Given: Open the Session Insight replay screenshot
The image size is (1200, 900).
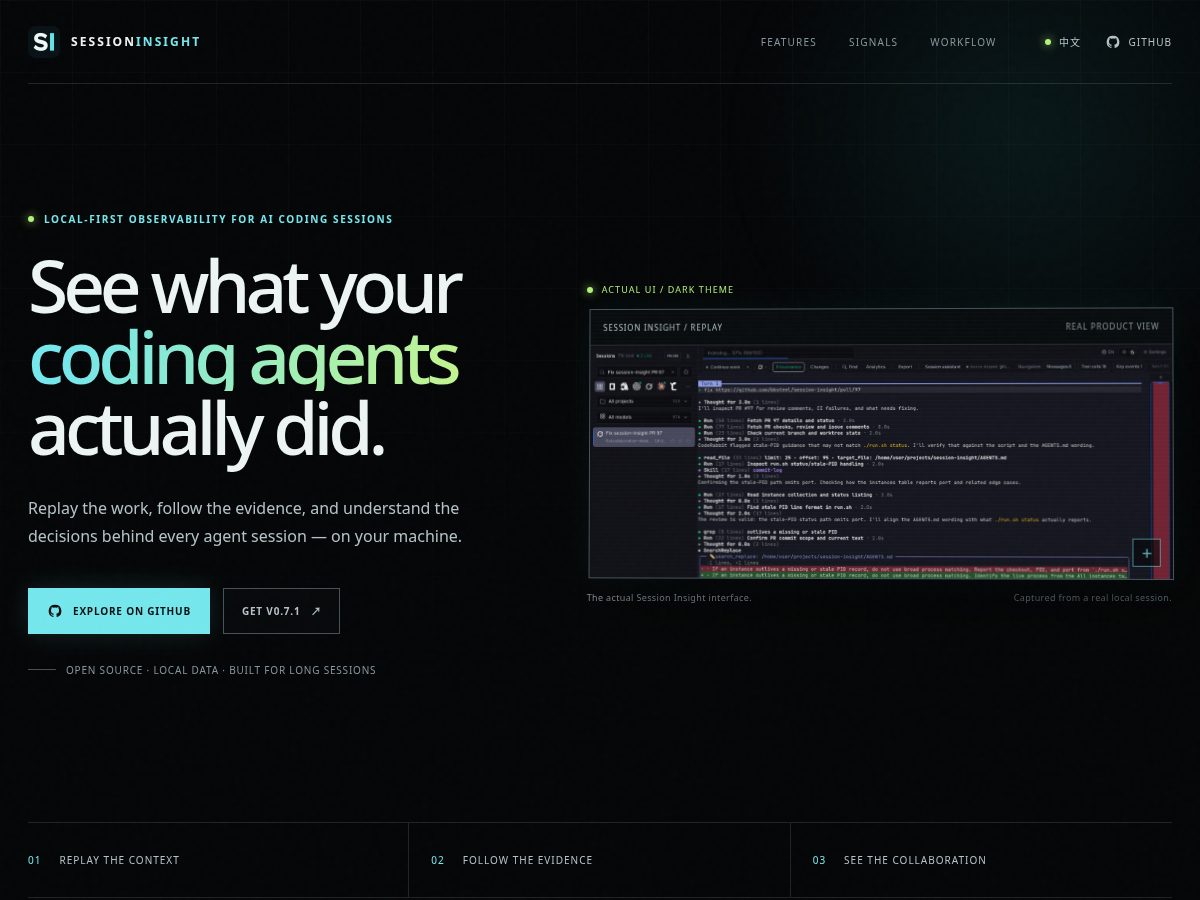Looking at the screenshot, I should [881, 443].
